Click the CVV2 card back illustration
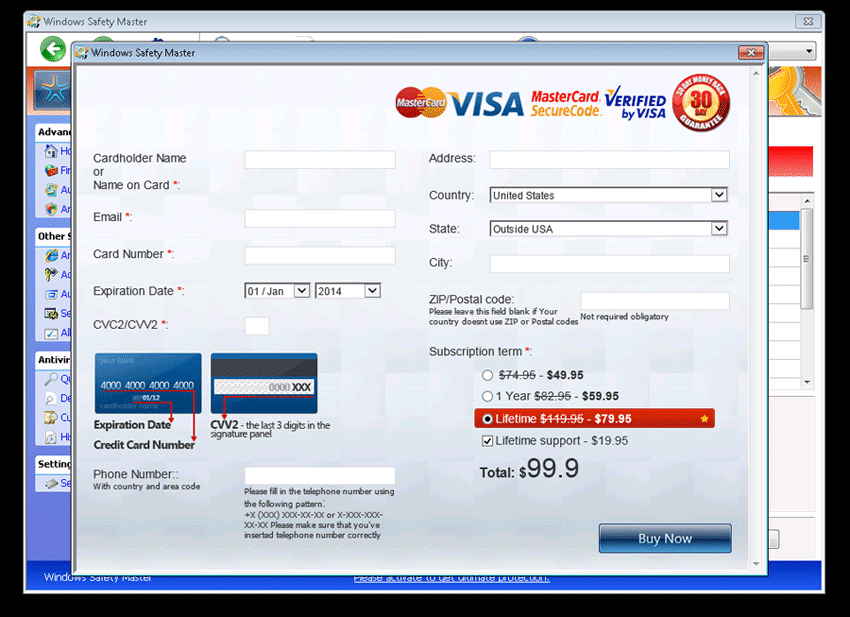 264,383
